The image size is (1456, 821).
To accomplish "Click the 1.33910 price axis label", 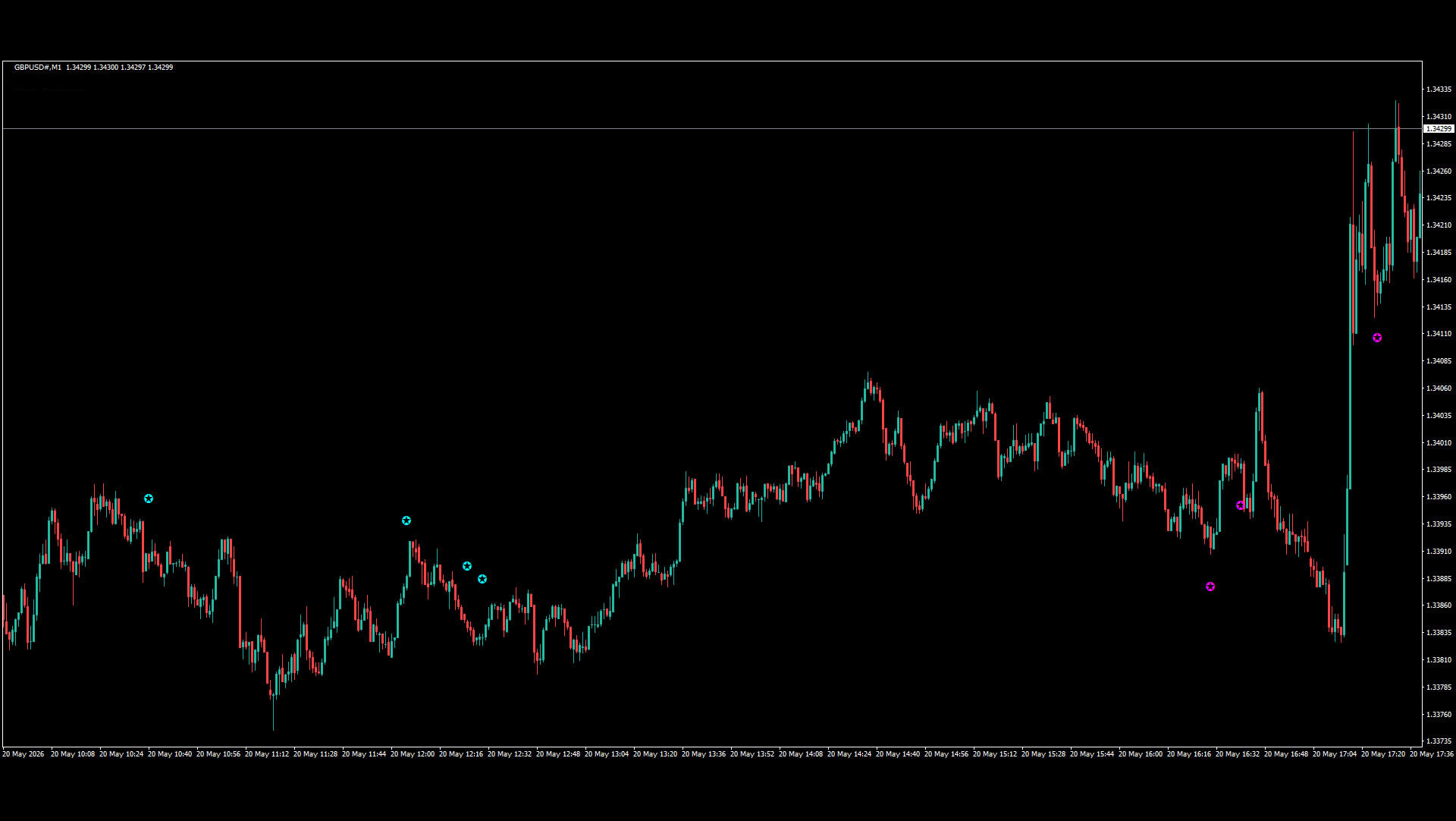I will [1439, 552].
